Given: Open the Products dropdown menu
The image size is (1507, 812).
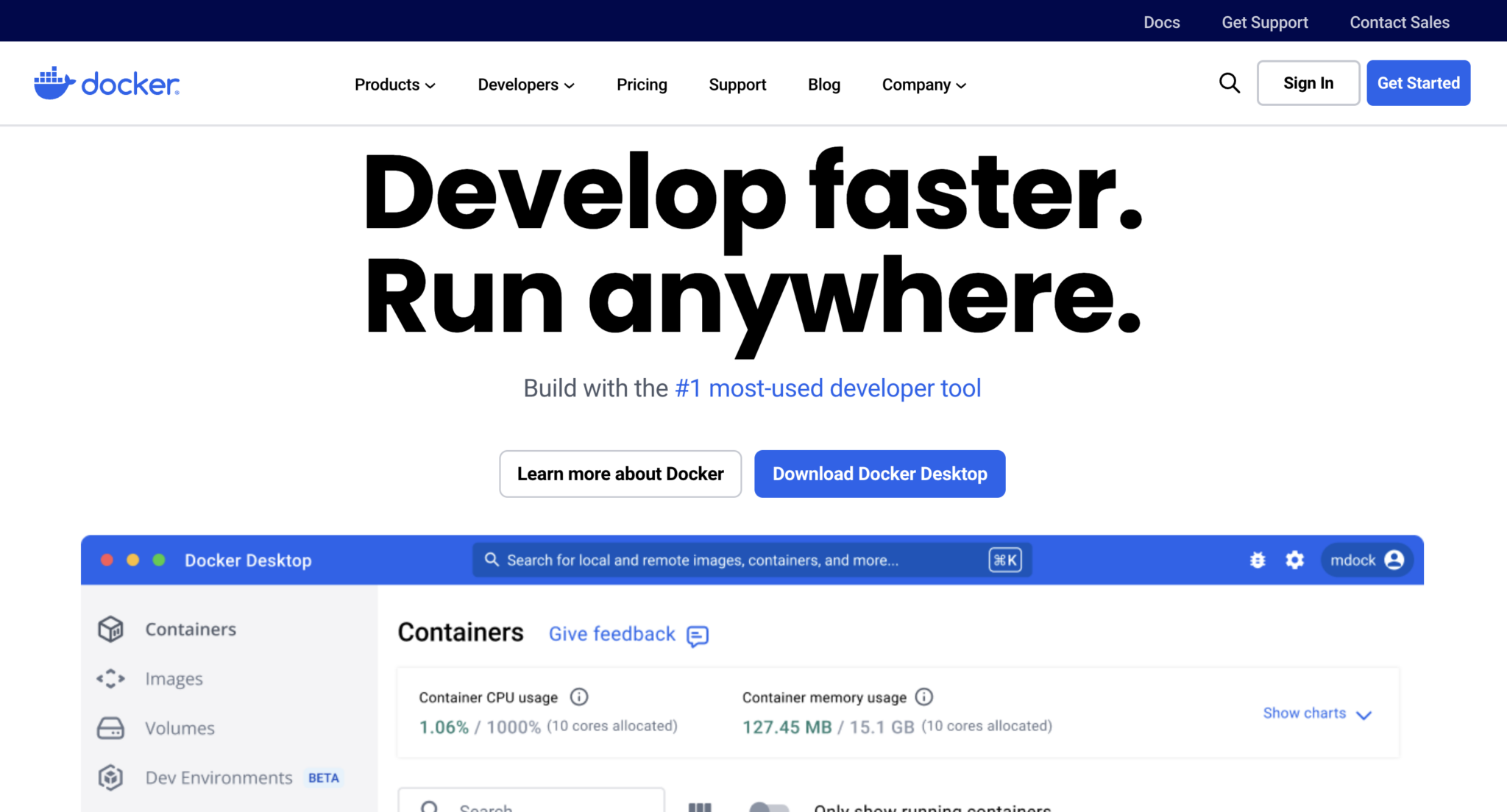Looking at the screenshot, I should coord(395,84).
